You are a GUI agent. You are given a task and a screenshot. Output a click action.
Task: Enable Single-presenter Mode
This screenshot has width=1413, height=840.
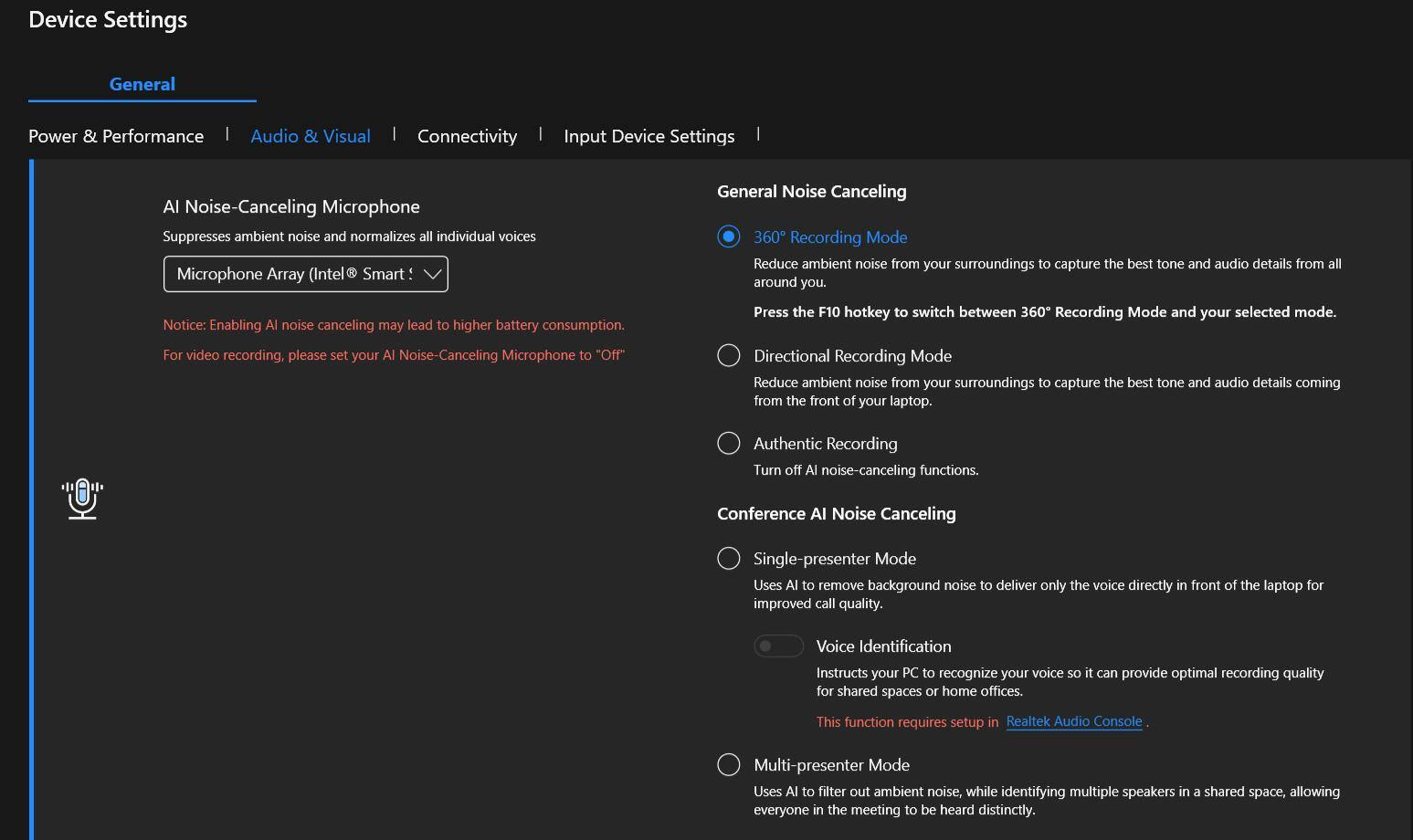pos(729,559)
